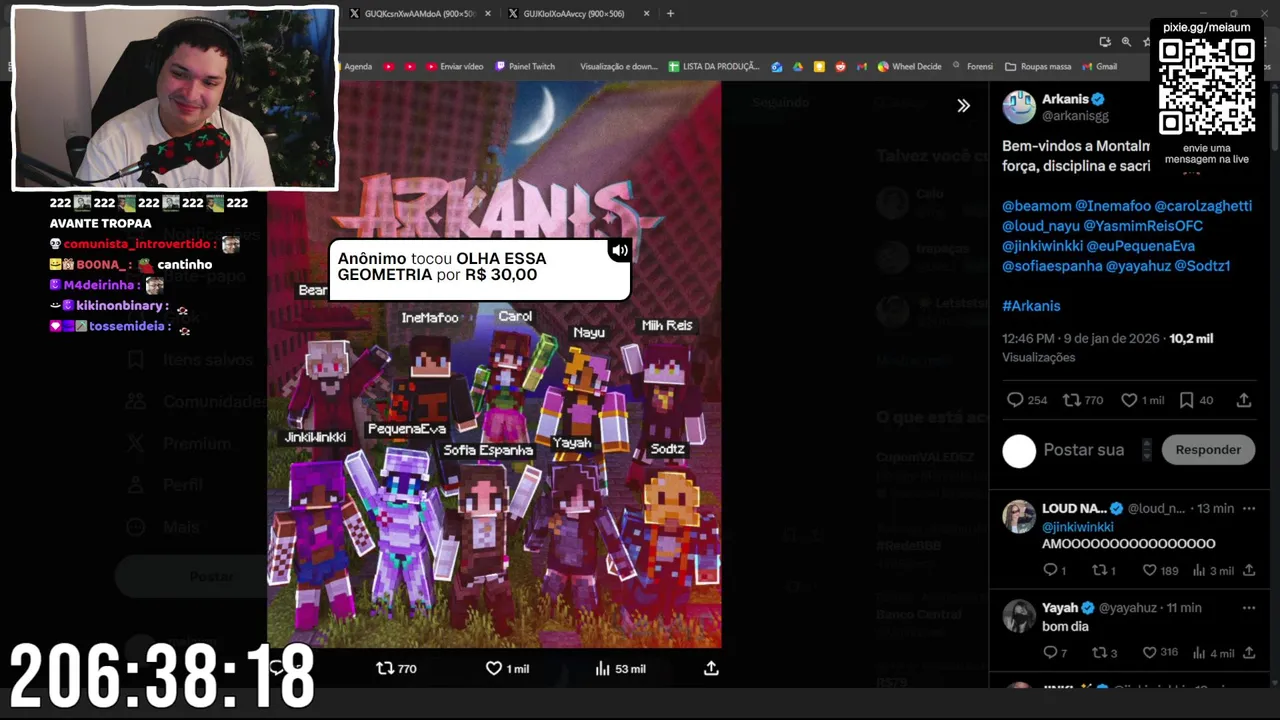The height and width of the screenshot is (720, 1280).
Task: Open Yayah's avatar in replies
Action: point(1019,616)
